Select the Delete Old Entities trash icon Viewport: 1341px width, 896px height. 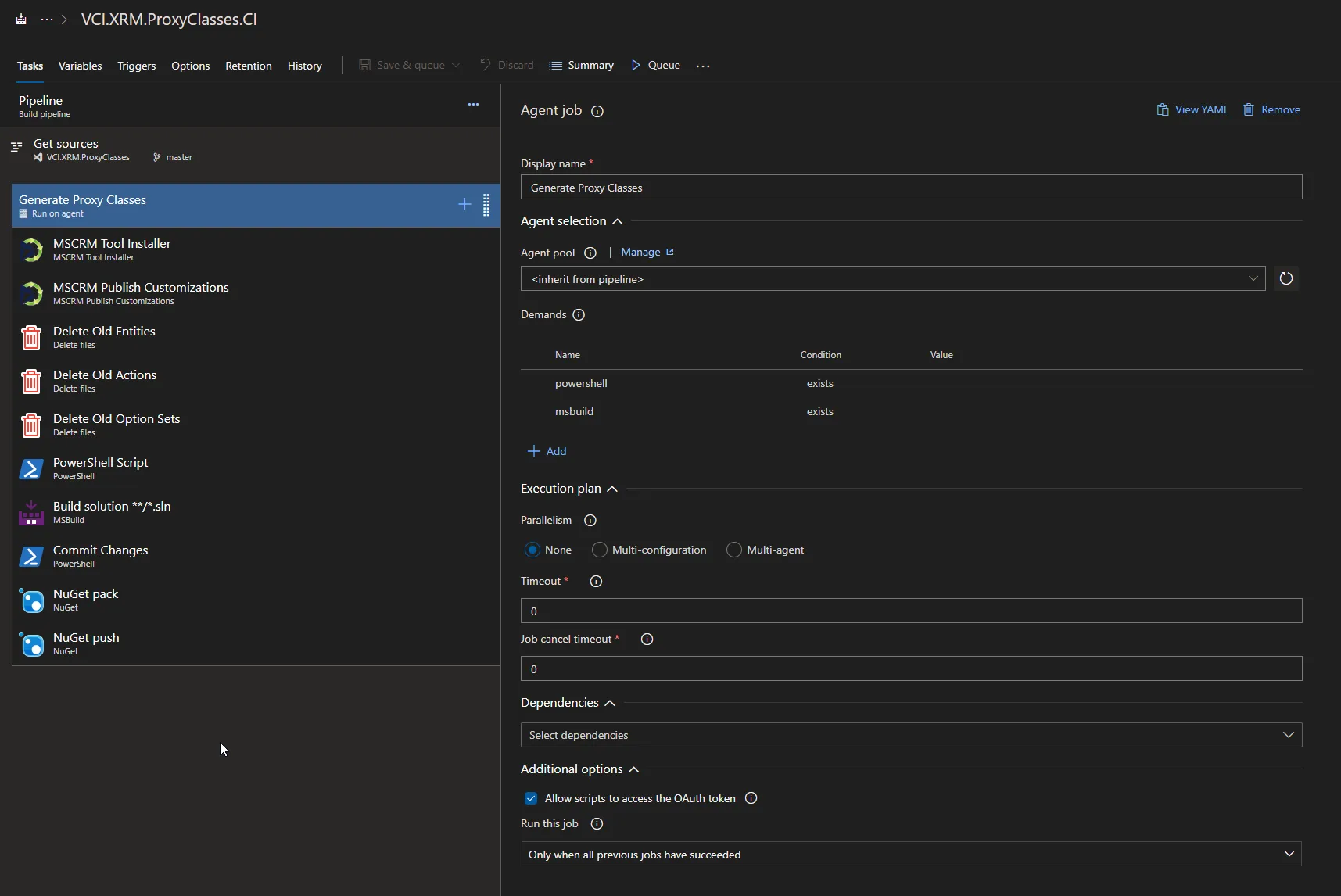[31, 338]
